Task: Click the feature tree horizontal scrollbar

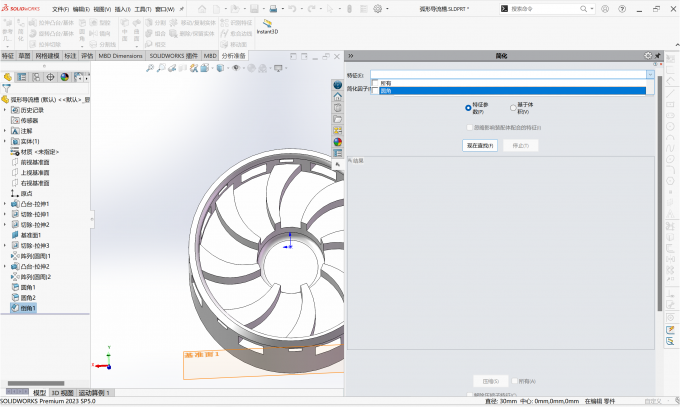Action: [36, 383]
